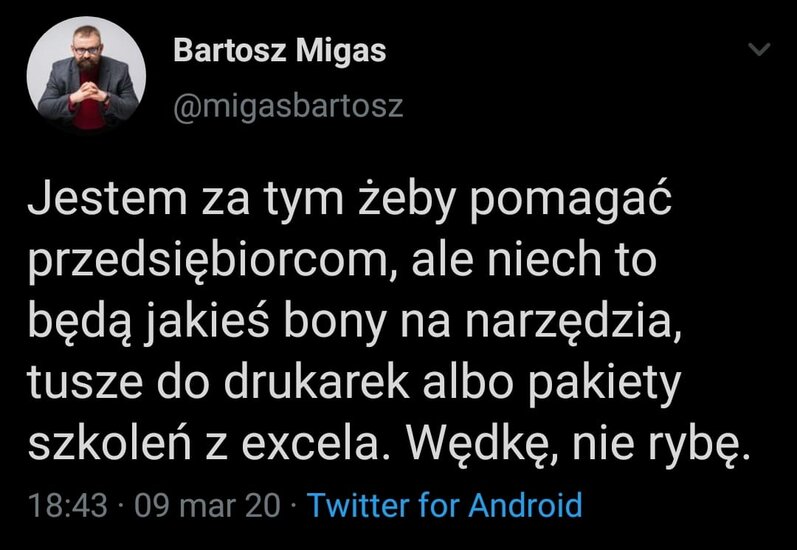Click the 18:43 timestamp
The image size is (797, 550).
coord(68,506)
